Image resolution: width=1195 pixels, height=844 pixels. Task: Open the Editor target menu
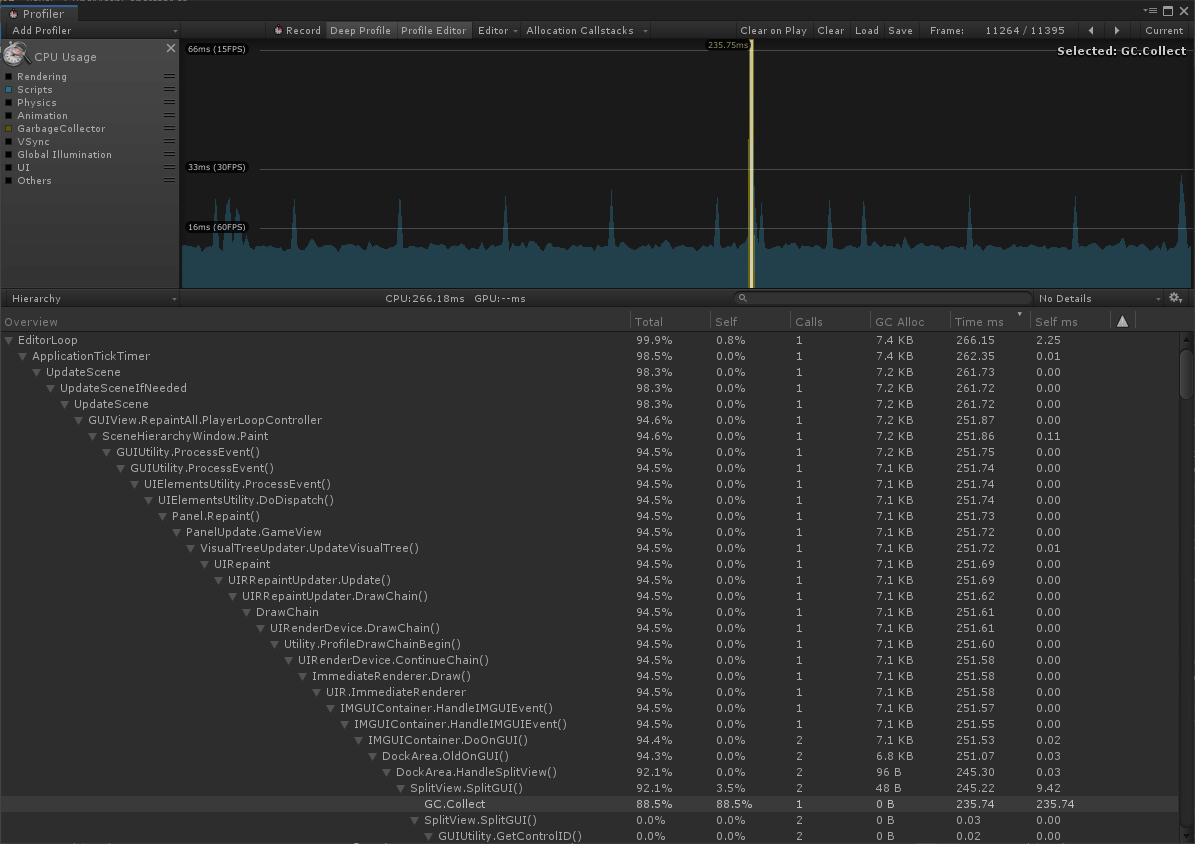(497, 30)
